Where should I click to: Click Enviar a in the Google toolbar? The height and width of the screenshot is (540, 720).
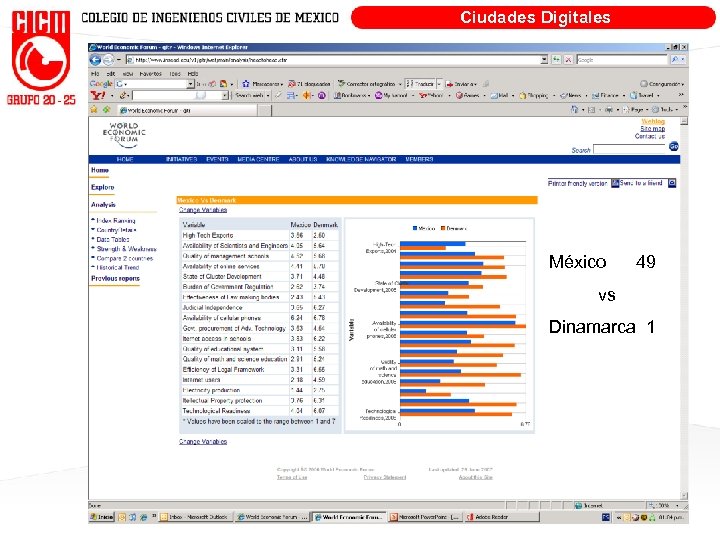462,84
